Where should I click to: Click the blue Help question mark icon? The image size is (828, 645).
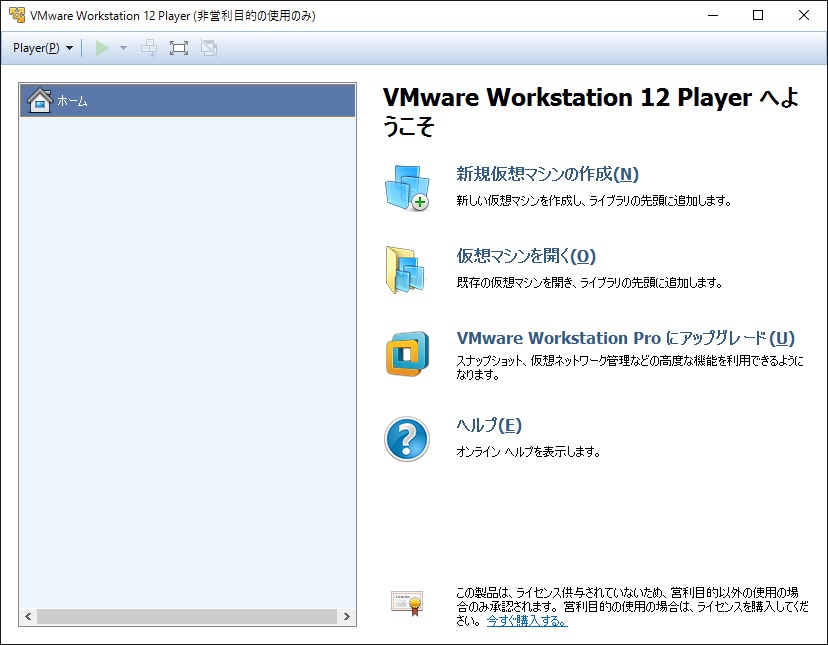405,435
